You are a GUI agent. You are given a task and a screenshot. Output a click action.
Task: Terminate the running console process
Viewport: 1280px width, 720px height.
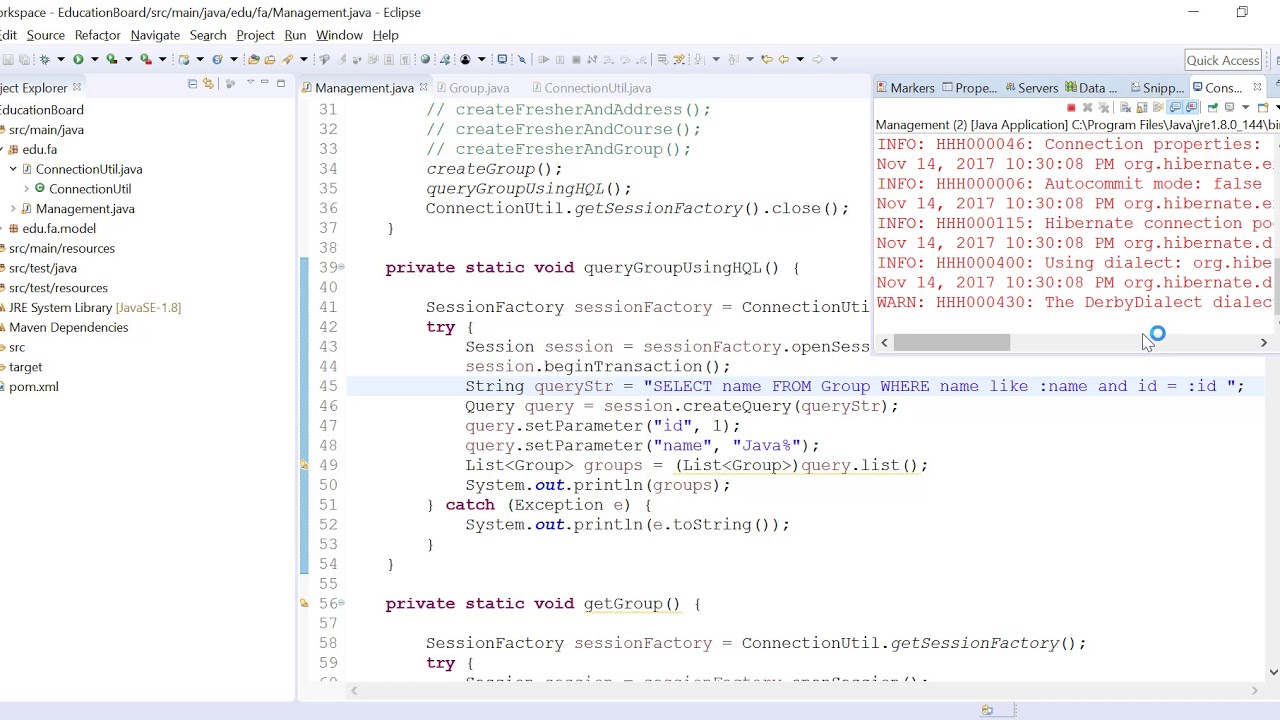1071,107
